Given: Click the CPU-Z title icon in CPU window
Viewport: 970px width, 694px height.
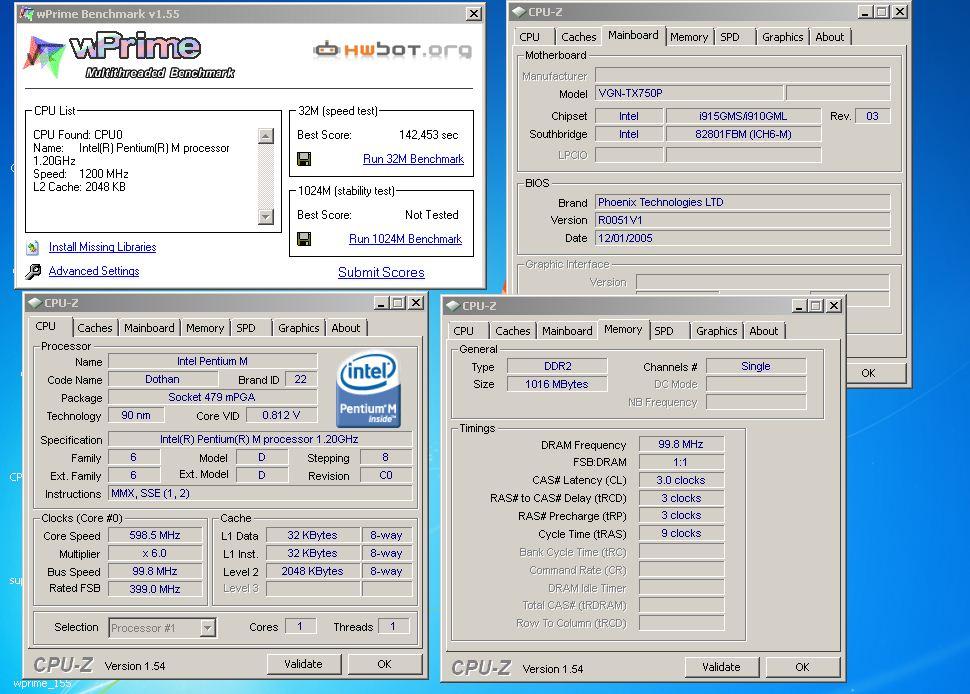Looking at the screenshot, I should coord(34,302).
